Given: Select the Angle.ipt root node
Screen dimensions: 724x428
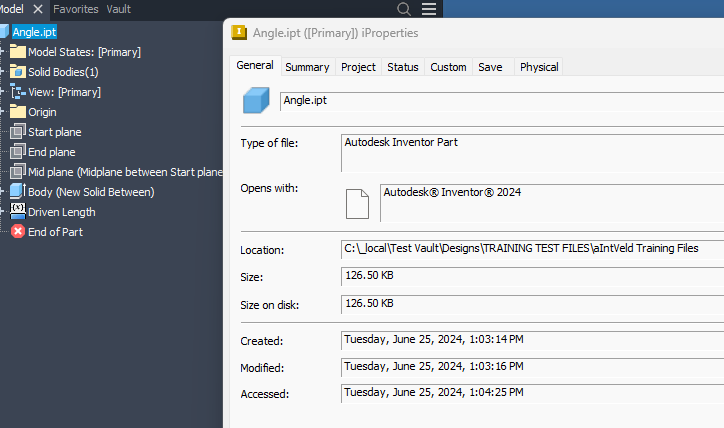Looking at the screenshot, I should pyautogui.click(x=34, y=32).
